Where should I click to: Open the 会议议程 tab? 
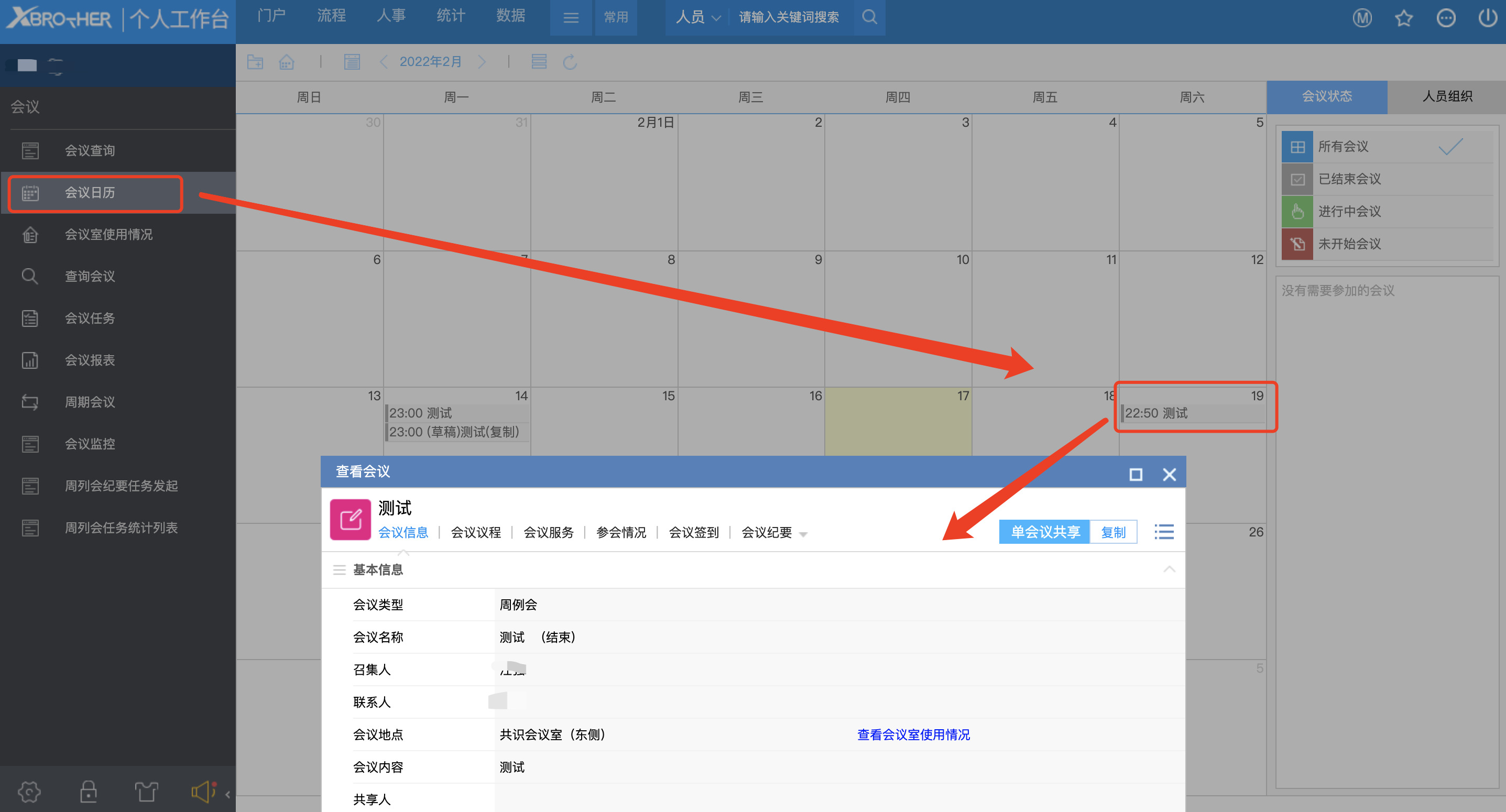[x=475, y=532]
